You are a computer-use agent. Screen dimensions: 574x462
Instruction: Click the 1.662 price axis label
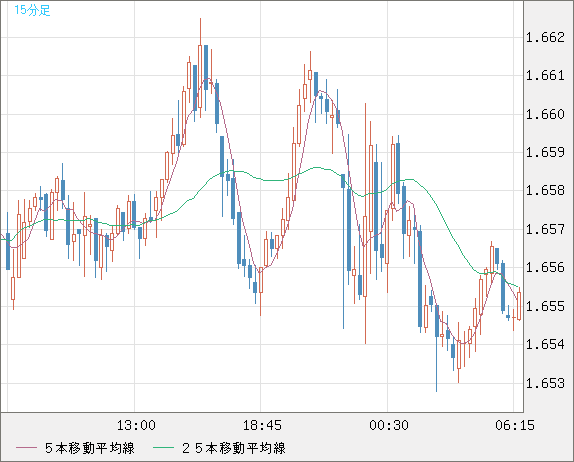[545, 37]
